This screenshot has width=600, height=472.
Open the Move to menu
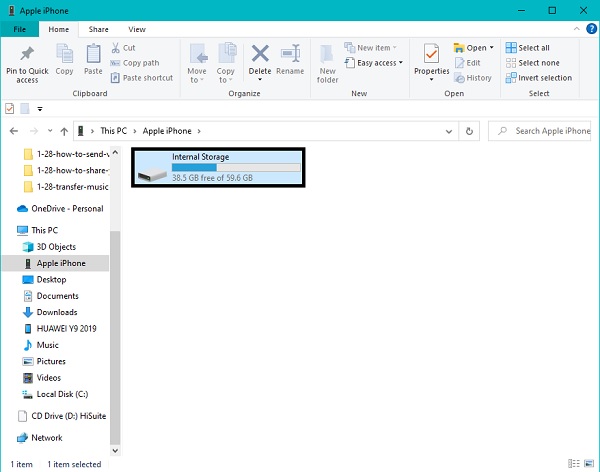pyautogui.click(x=197, y=63)
